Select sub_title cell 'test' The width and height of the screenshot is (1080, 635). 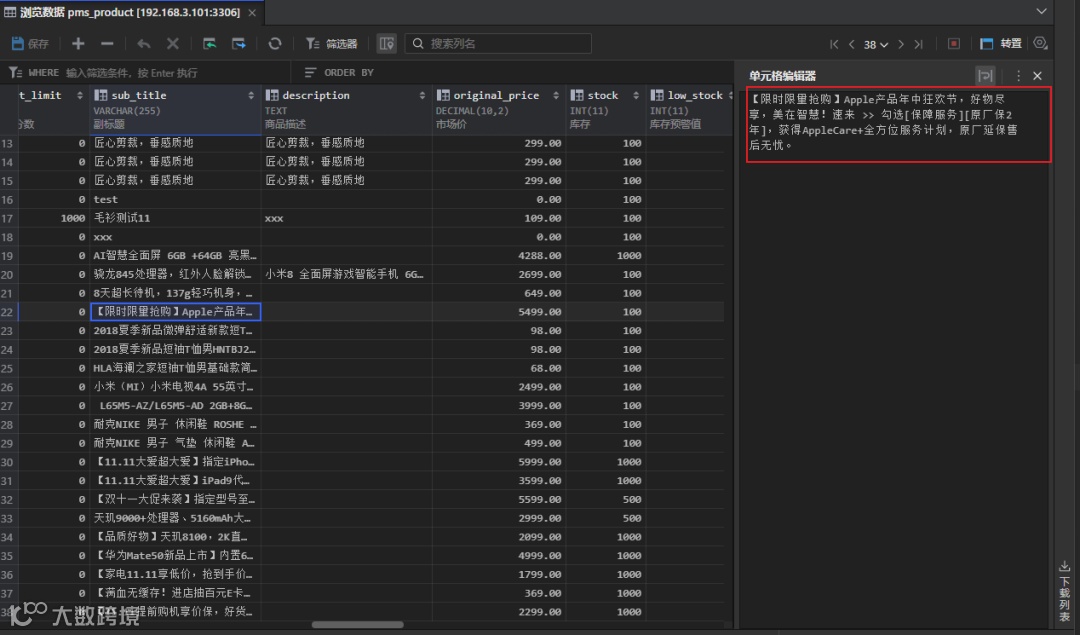(176, 199)
